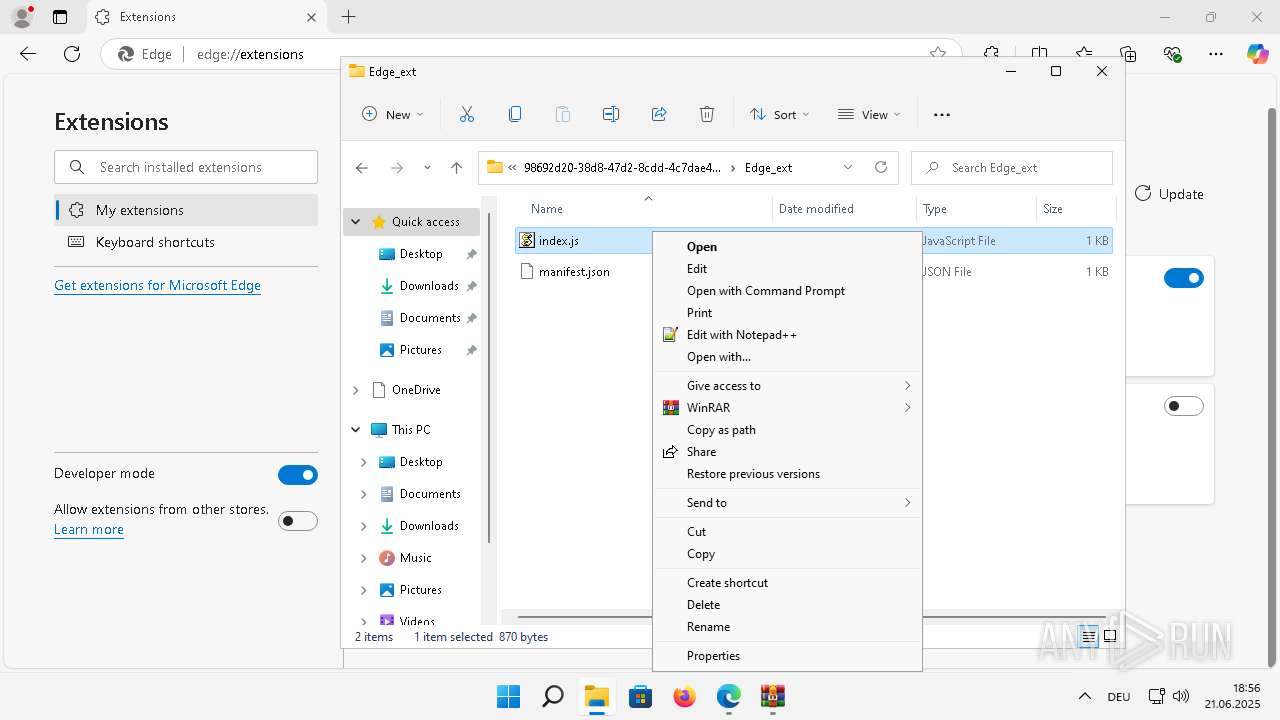
Task: Go up one folder level in Explorer
Action: point(457,168)
